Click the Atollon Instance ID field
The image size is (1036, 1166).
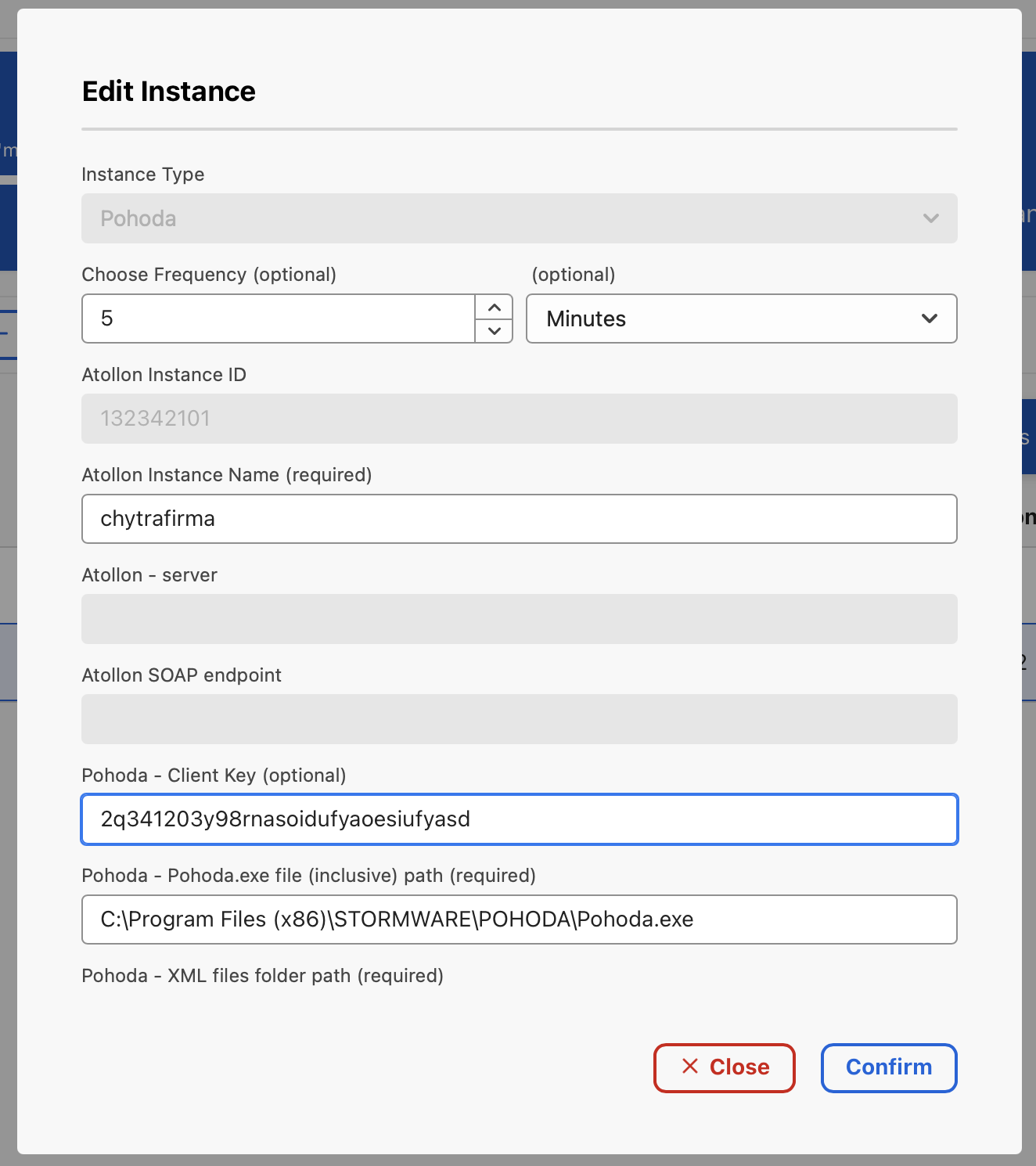pyautogui.click(x=519, y=419)
